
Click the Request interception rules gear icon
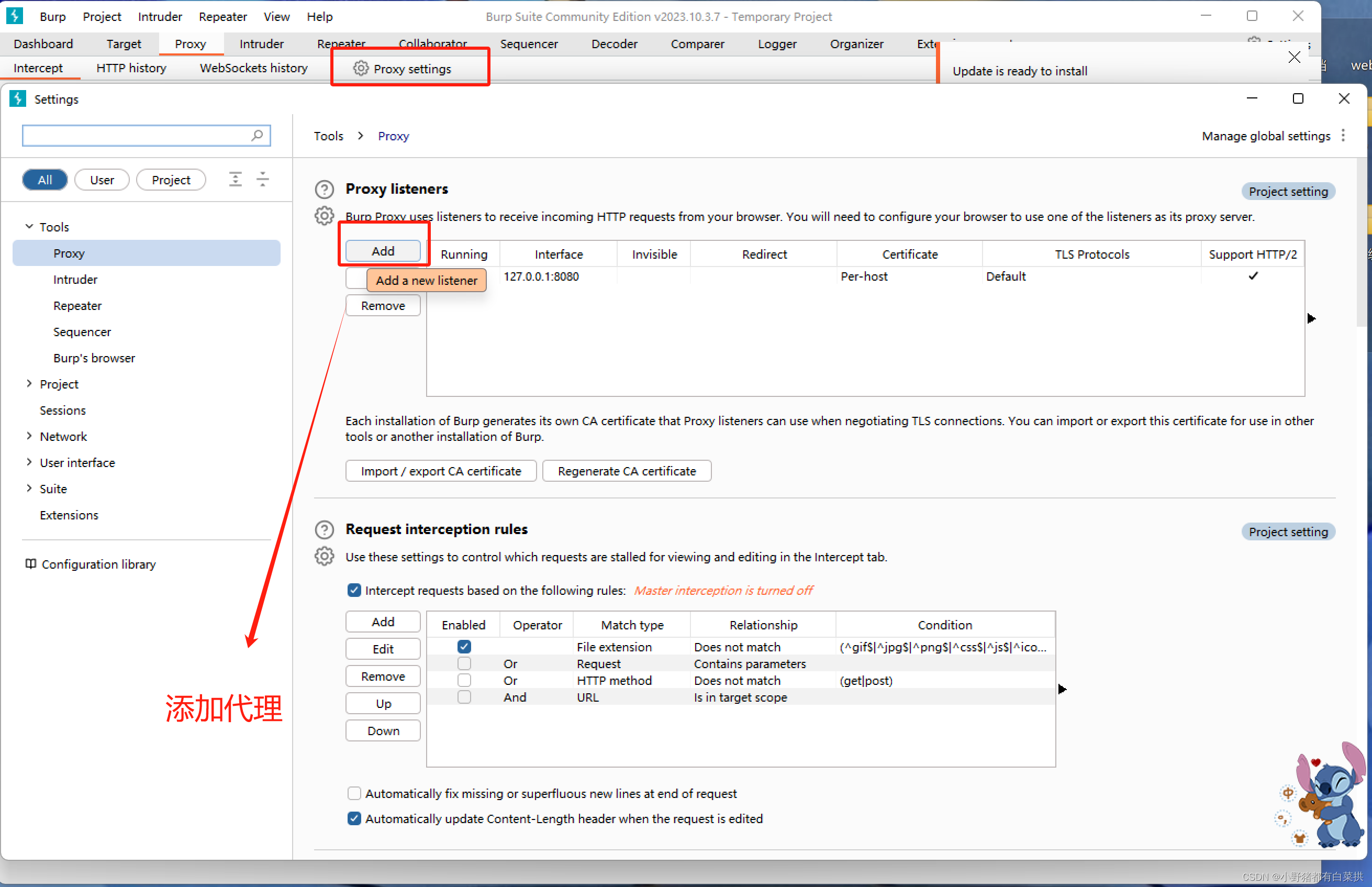pos(324,557)
